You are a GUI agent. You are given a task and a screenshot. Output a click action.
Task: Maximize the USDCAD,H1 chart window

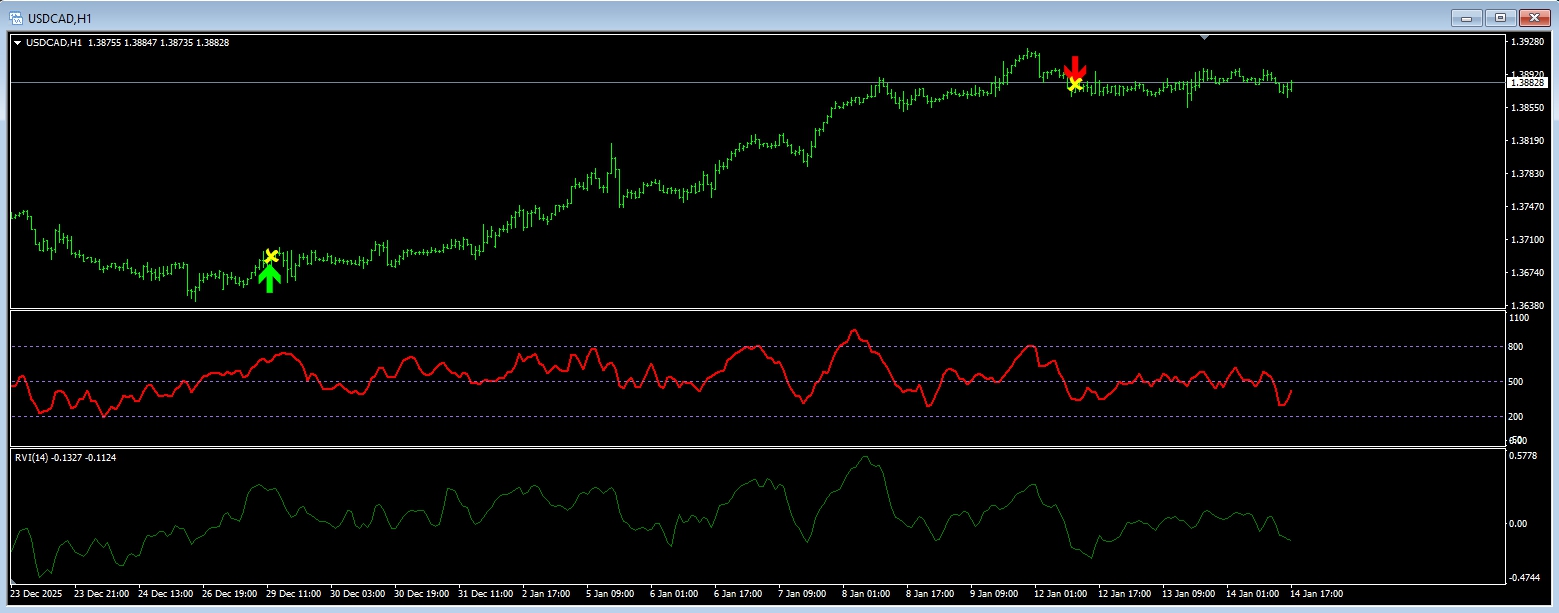(x=1500, y=17)
